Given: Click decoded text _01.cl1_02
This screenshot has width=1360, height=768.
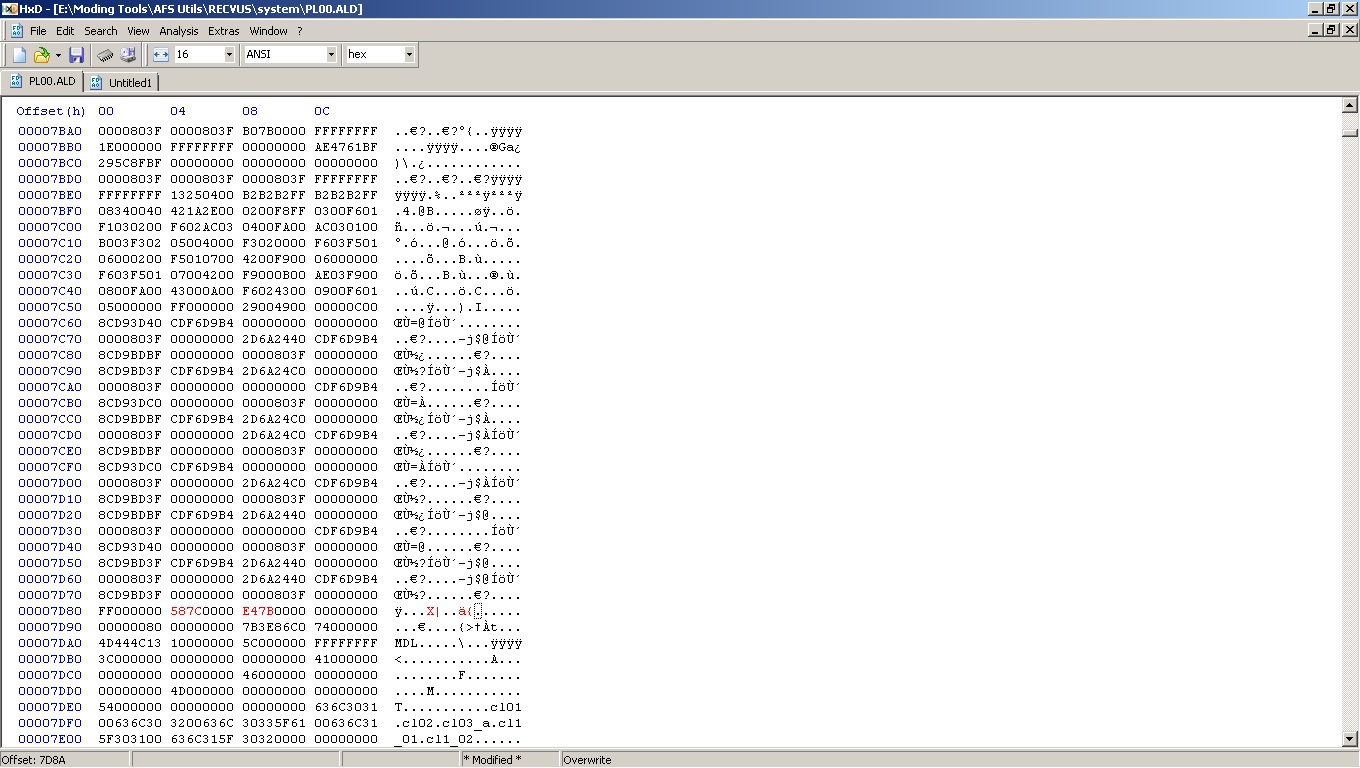Looking at the screenshot, I should (458, 739).
